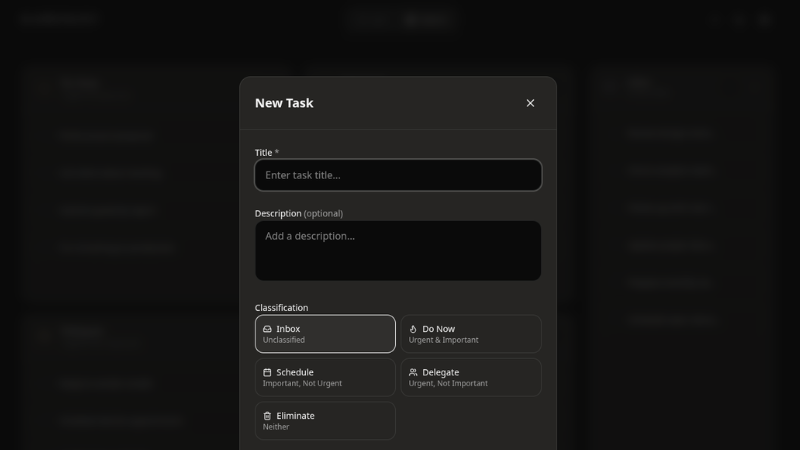Click the New Task dialog heading
Screen dimensions: 800x450
coord(284,103)
